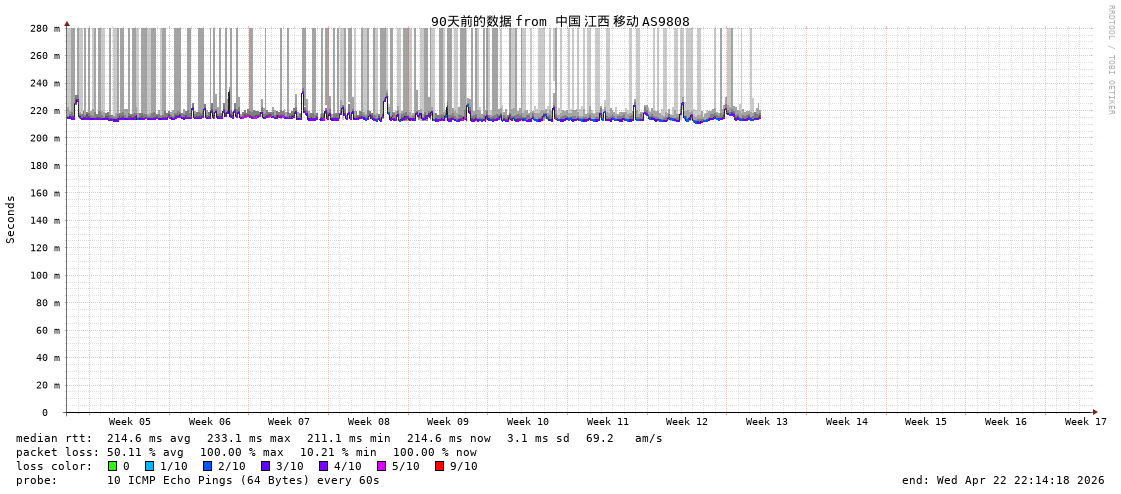Click the Seconds y-axis title
1121x494 pixels.
(x=11, y=219)
